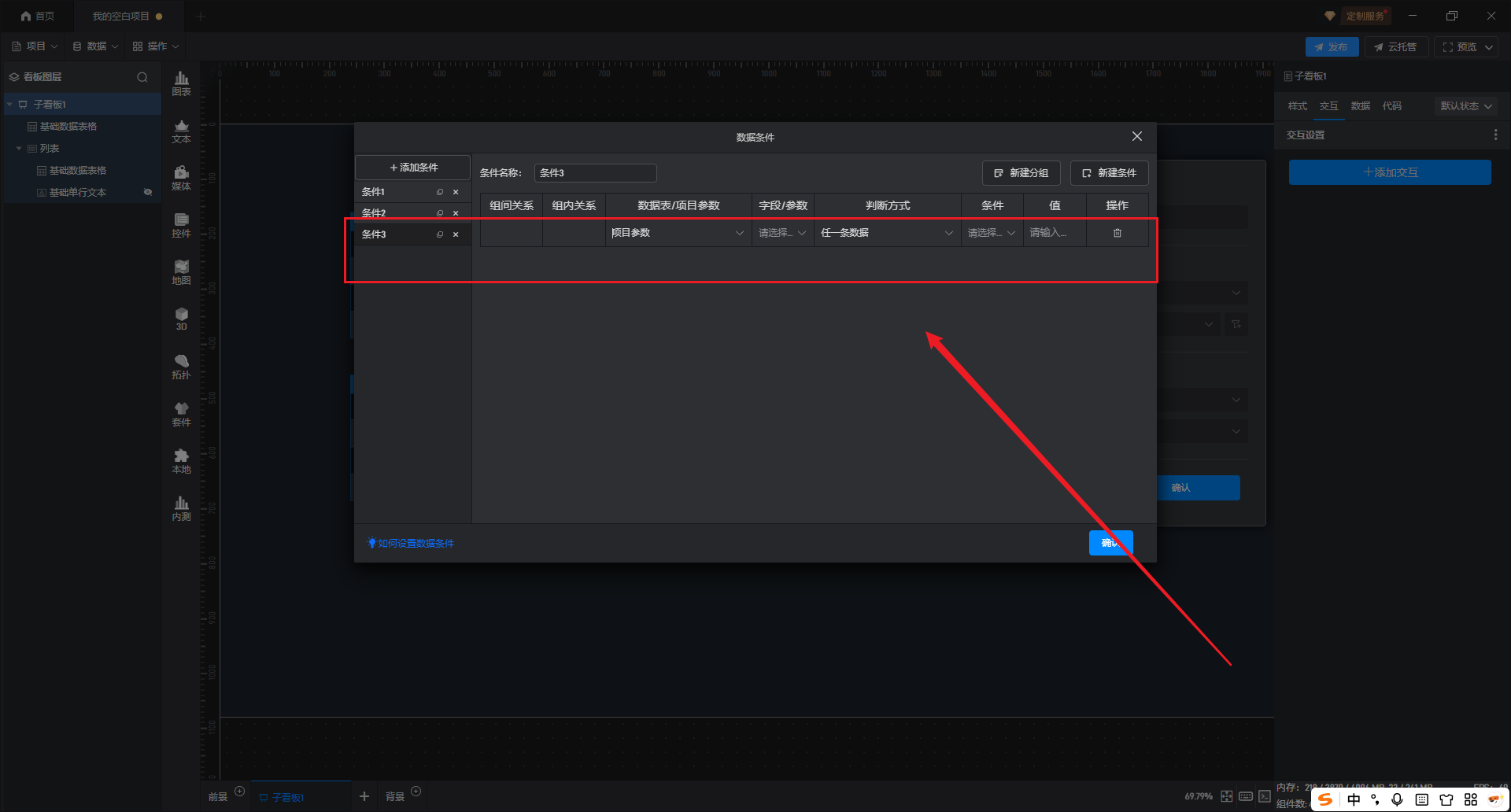Open the 地图 component category
Screen dimensions: 1511x812
181,272
